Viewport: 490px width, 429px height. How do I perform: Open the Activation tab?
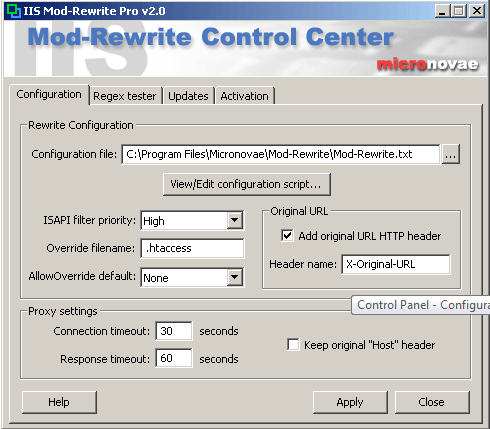tap(244, 96)
